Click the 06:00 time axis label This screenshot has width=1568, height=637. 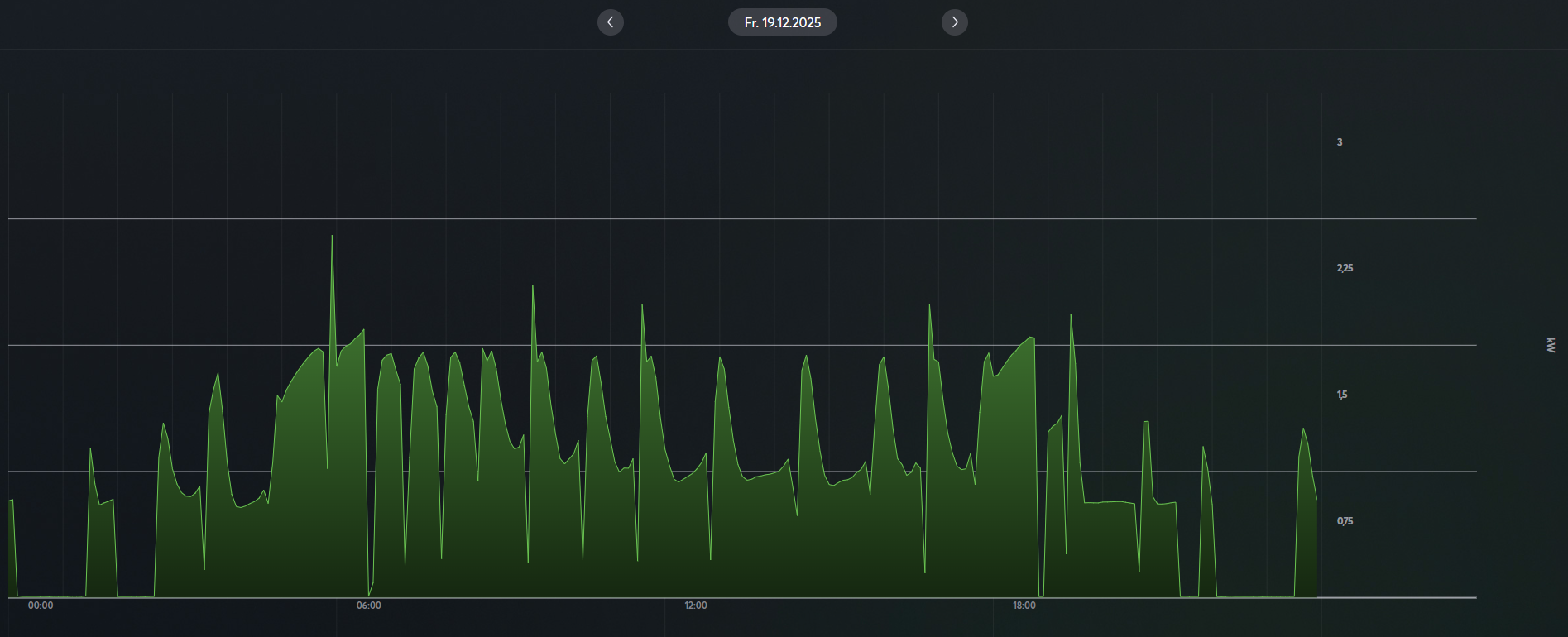point(369,606)
